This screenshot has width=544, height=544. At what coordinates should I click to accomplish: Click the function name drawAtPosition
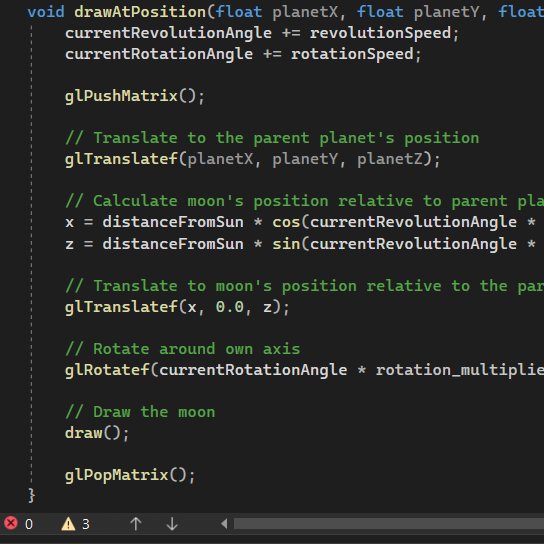pyautogui.click(x=141, y=12)
